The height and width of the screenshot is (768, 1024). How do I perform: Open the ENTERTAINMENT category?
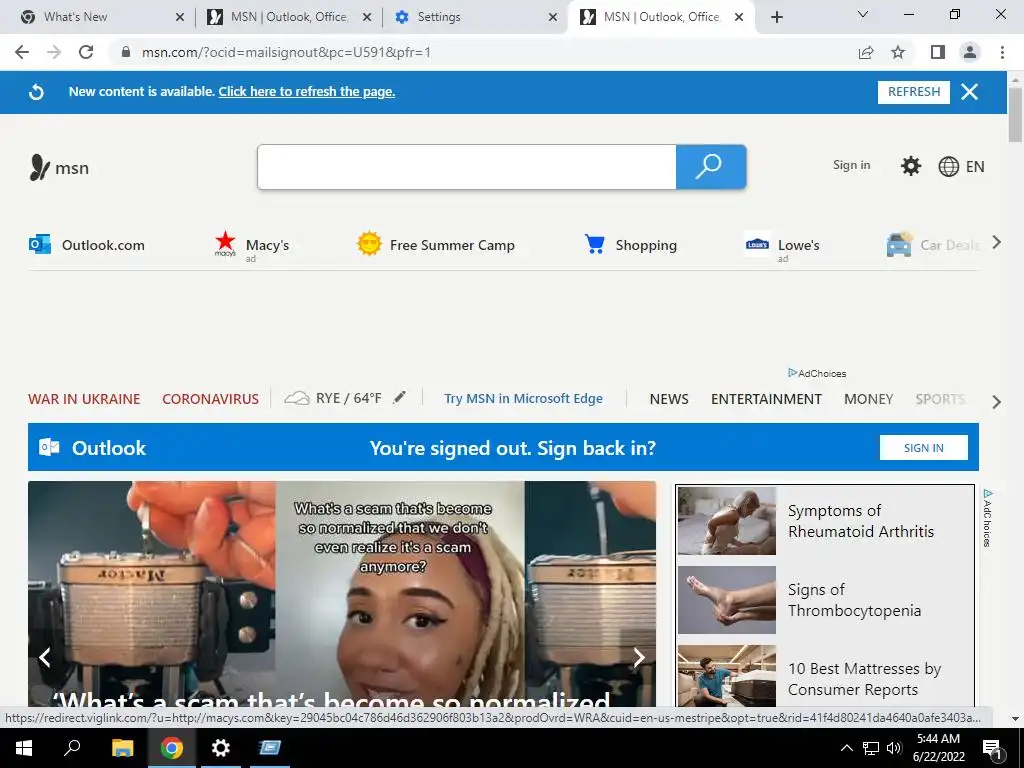766,399
